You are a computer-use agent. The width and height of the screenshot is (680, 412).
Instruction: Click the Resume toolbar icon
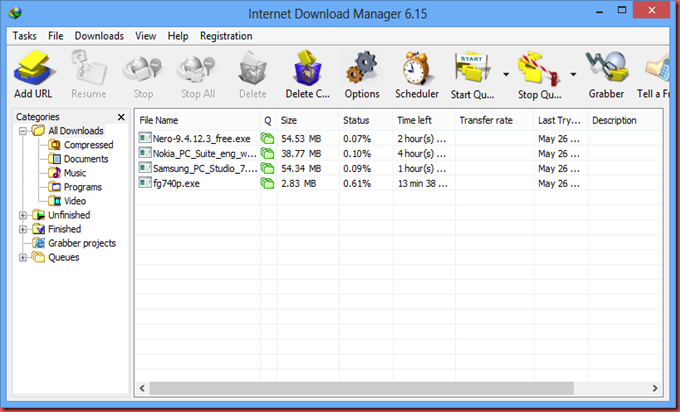tap(88, 68)
